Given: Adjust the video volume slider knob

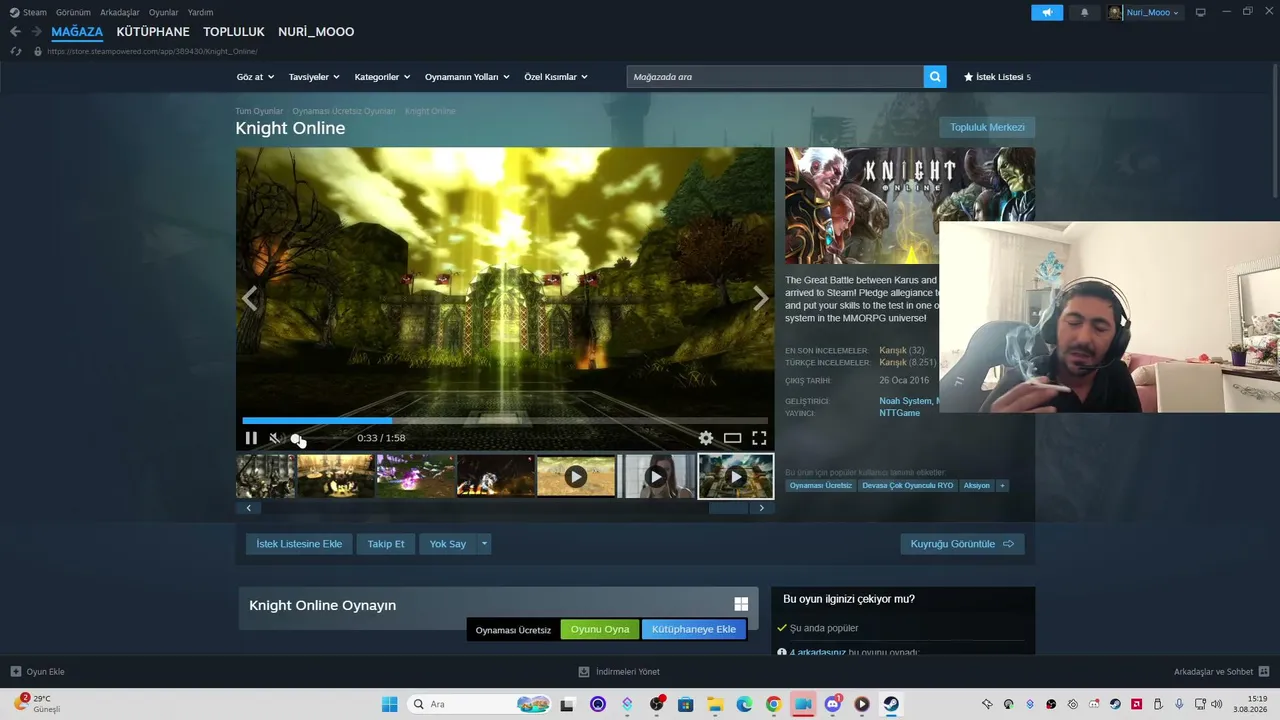Looking at the screenshot, I should coord(297,438).
